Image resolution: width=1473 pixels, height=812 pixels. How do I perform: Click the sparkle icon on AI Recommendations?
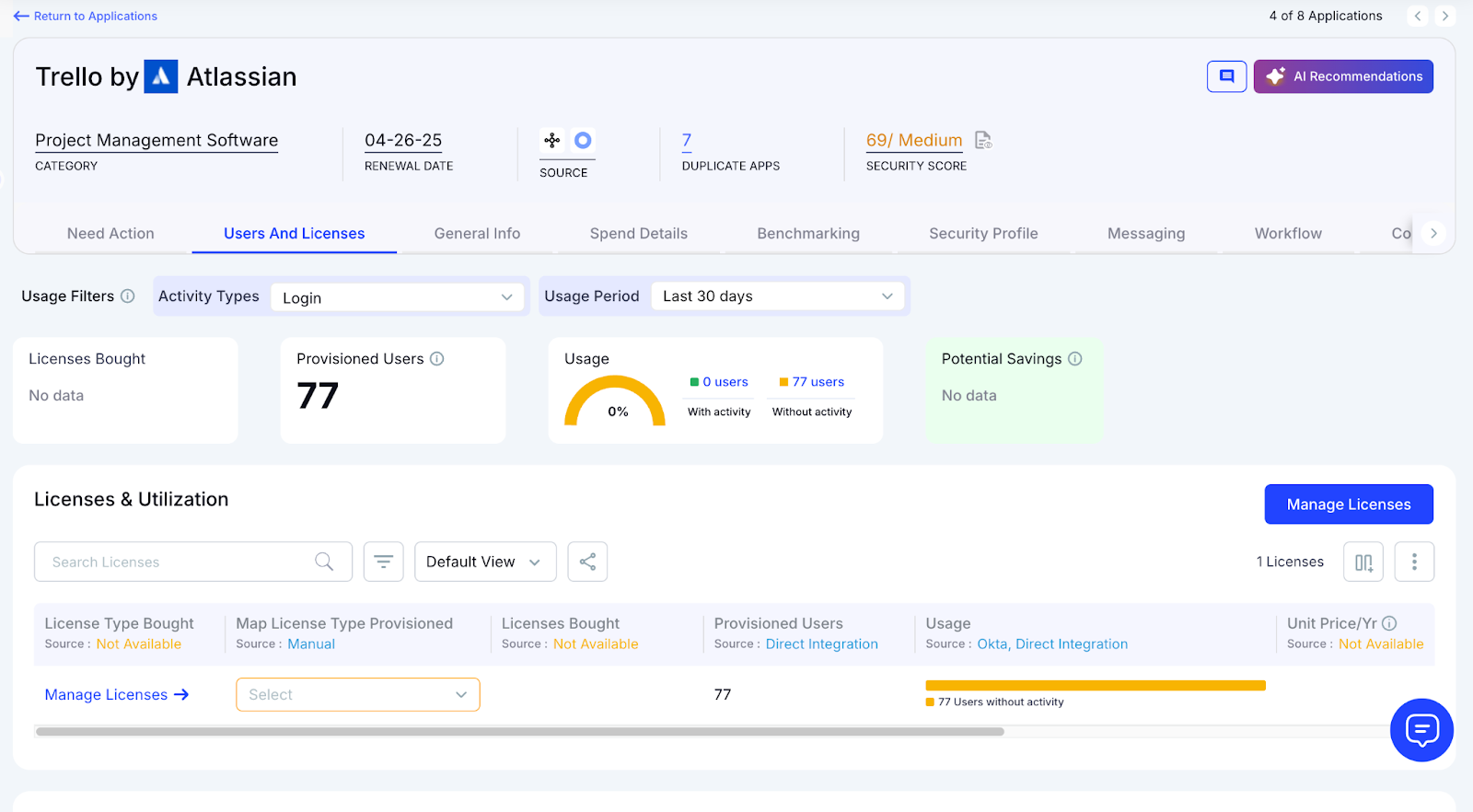click(x=1275, y=76)
